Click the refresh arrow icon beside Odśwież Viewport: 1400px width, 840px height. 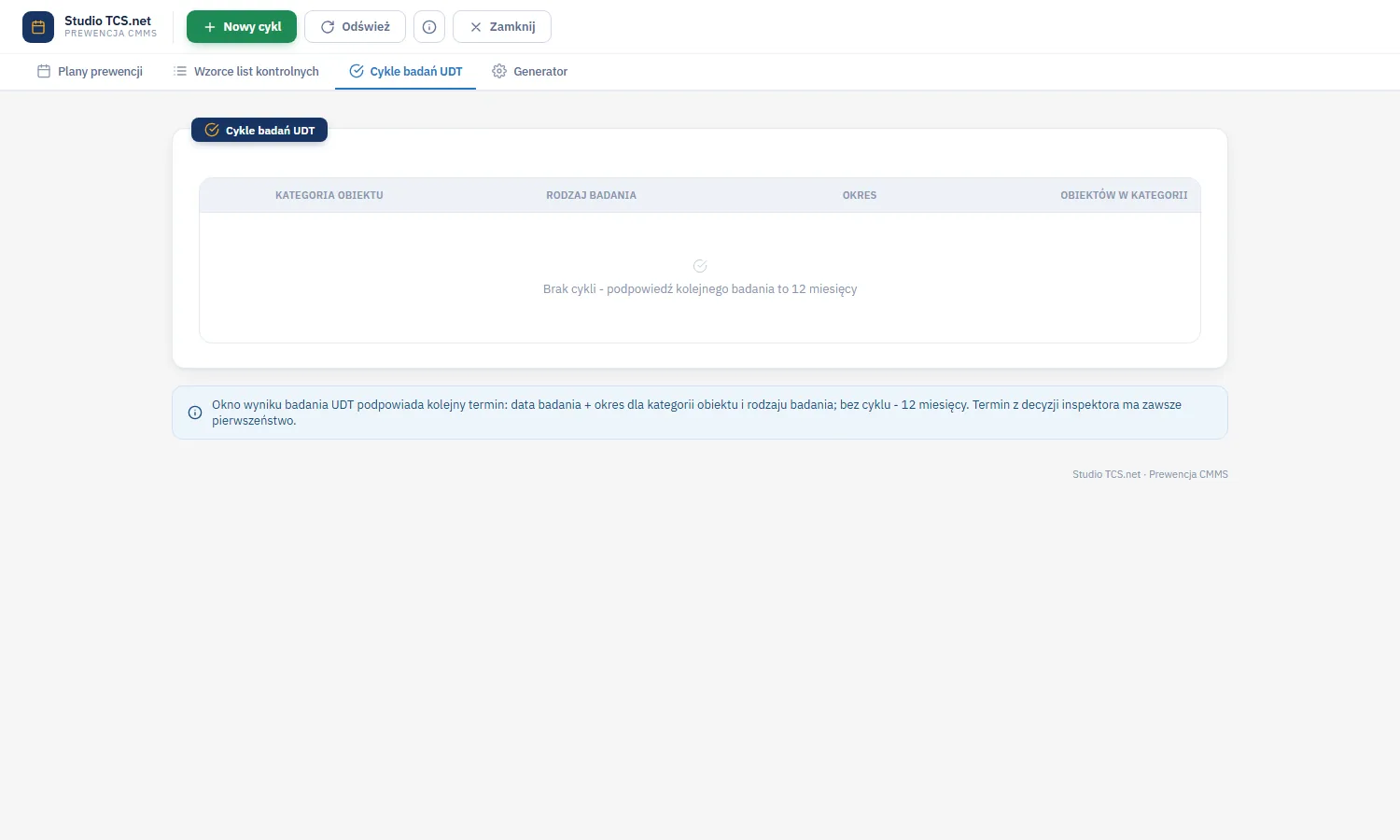click(x=328, y=27)
